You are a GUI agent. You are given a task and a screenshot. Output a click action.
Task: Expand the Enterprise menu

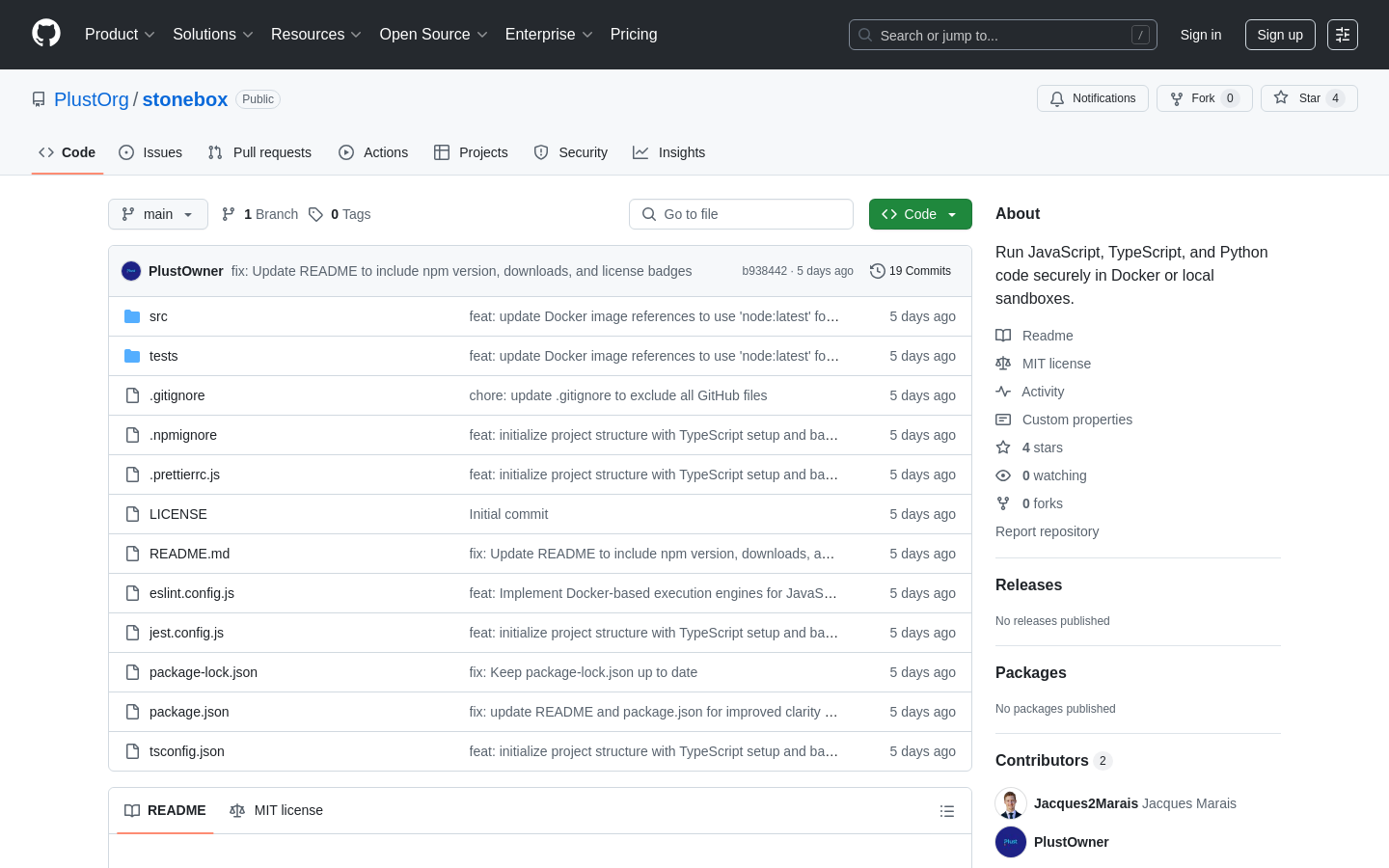coord(549,35)
